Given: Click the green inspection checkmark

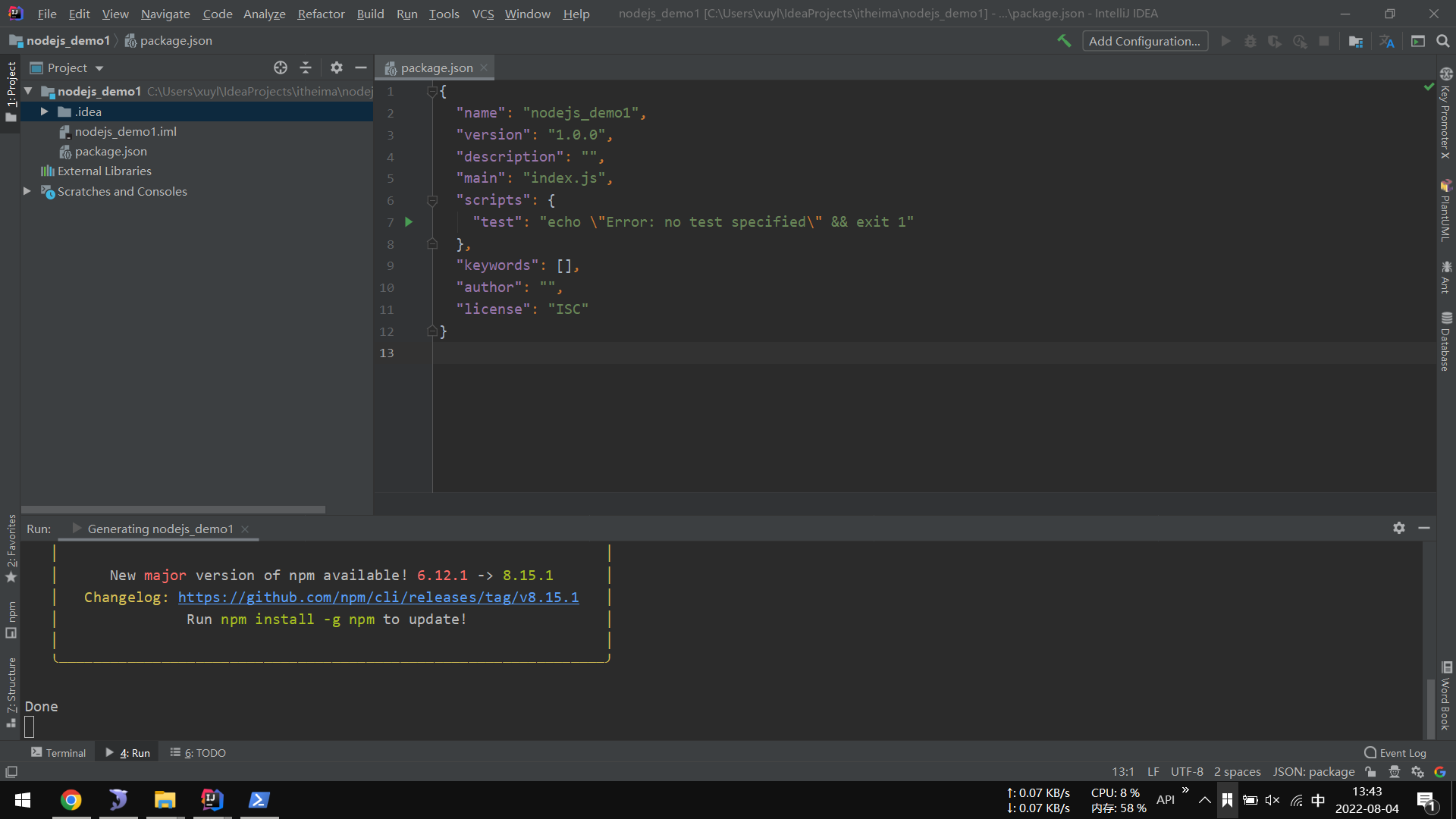Looking at the screenshot, I should (1429, 87).
